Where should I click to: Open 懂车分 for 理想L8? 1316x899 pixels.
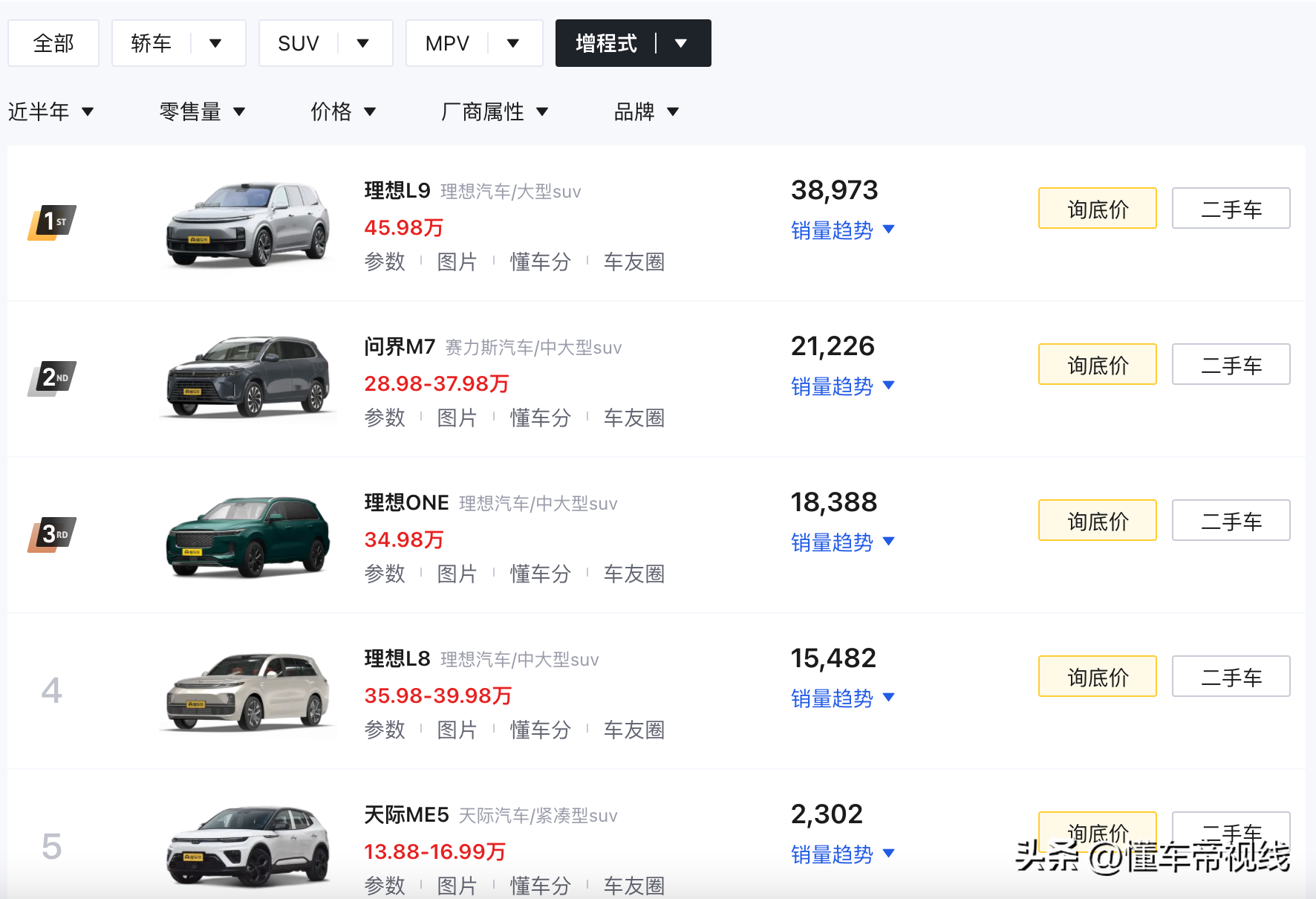coord(540,730)
